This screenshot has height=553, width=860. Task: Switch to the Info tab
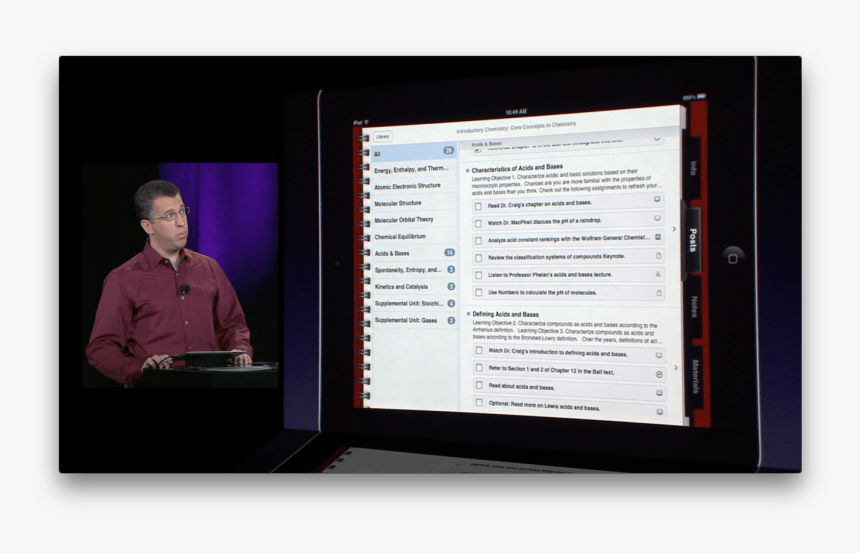(693, 168)
